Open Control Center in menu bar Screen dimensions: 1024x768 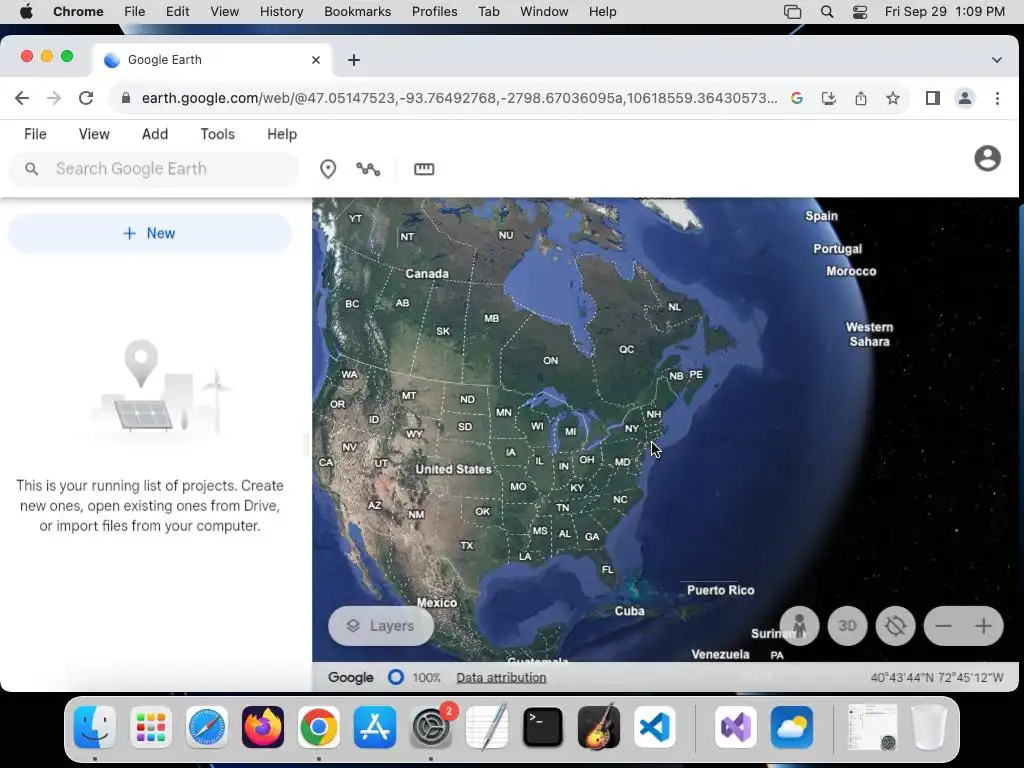[860, 12]
